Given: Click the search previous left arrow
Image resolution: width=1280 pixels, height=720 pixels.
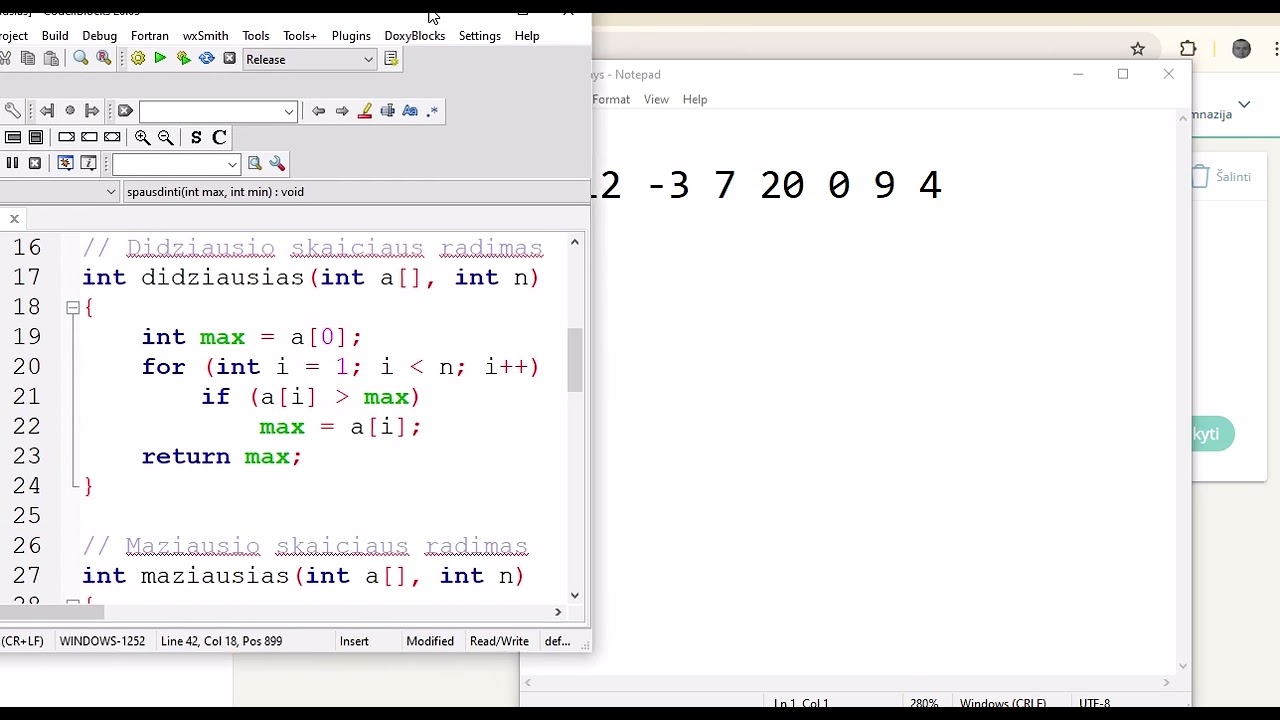Looking at the screenshot, I should (x=319, y=111).
